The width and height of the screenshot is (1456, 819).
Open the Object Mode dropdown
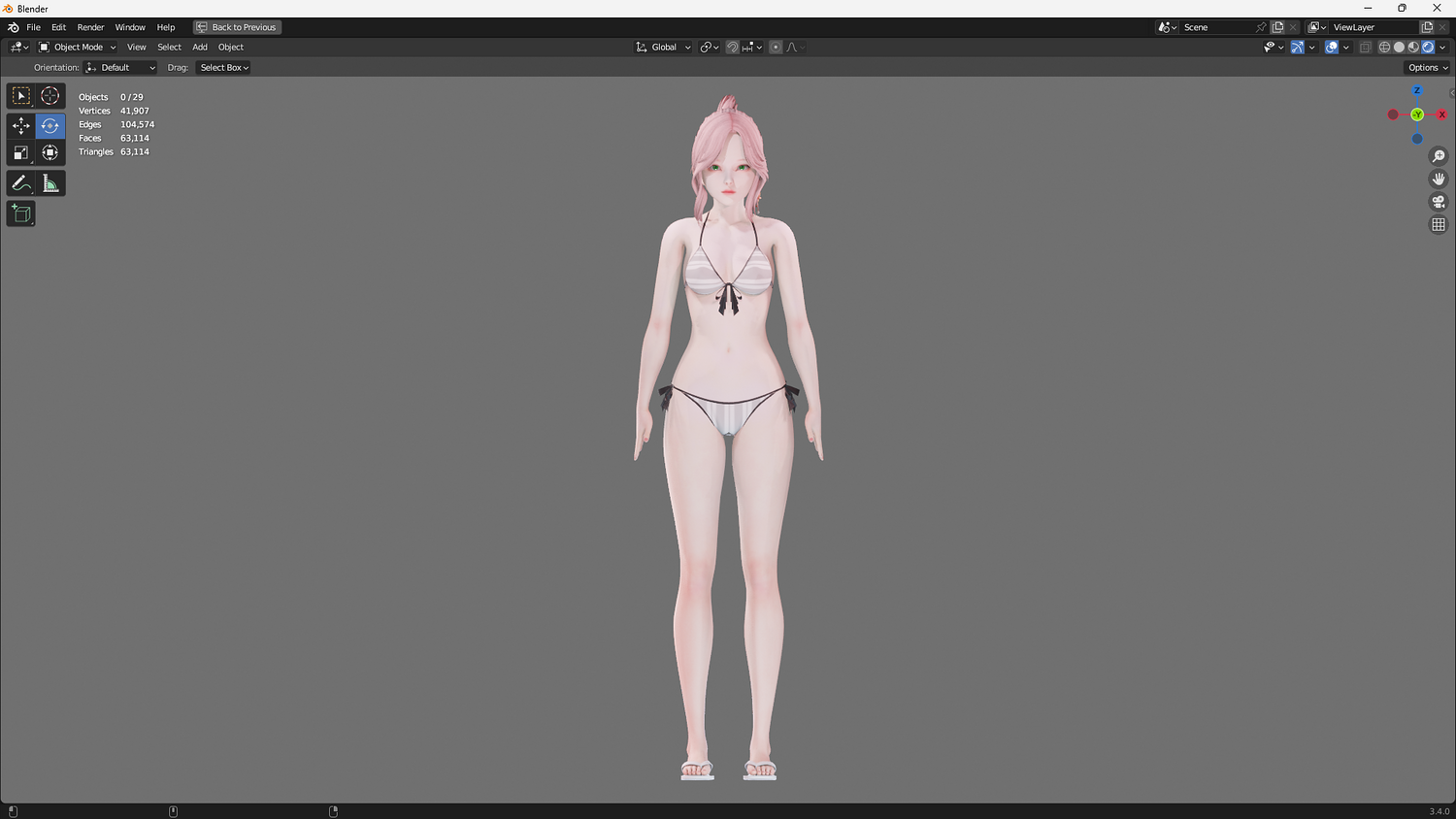[x=77, y=47]
